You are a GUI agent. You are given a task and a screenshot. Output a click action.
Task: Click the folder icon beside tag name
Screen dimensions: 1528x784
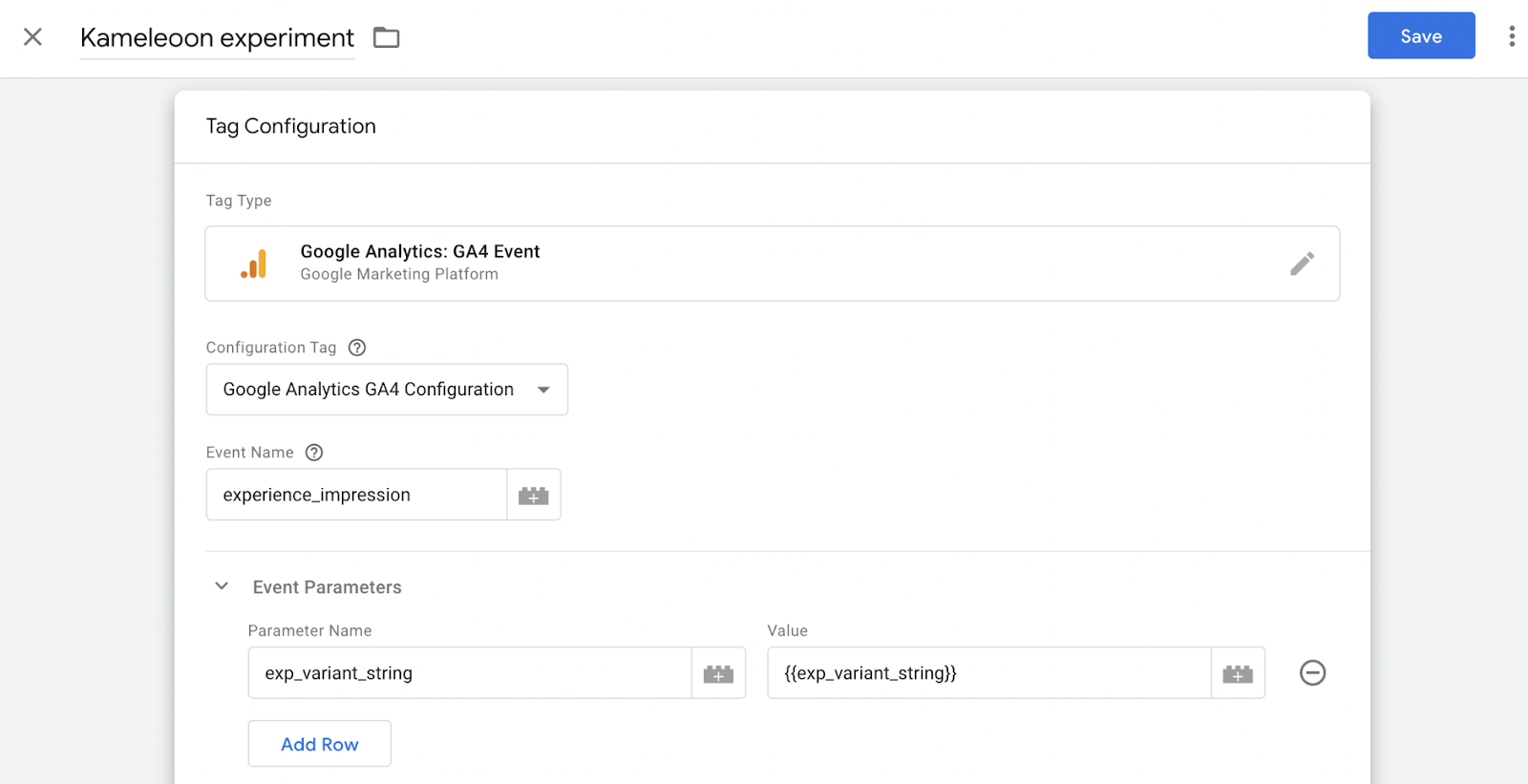click(x=386, y=37)
